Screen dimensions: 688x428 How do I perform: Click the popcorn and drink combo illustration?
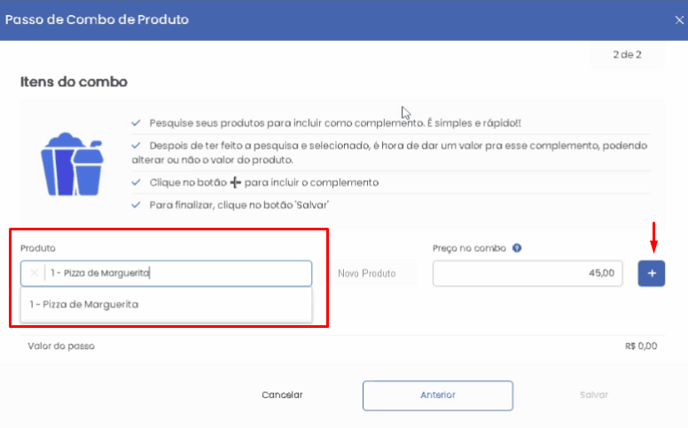click(72, 164)
